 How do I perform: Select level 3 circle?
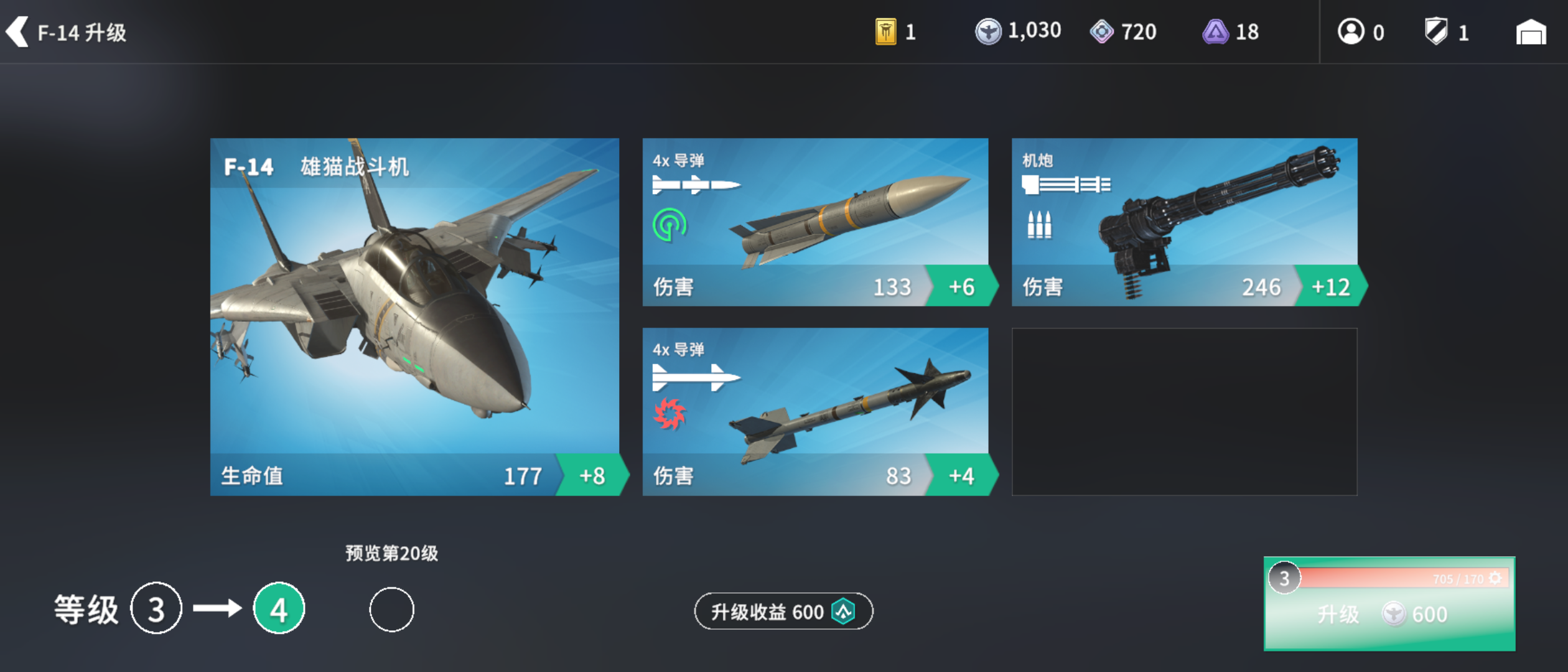tap(156, 609)
